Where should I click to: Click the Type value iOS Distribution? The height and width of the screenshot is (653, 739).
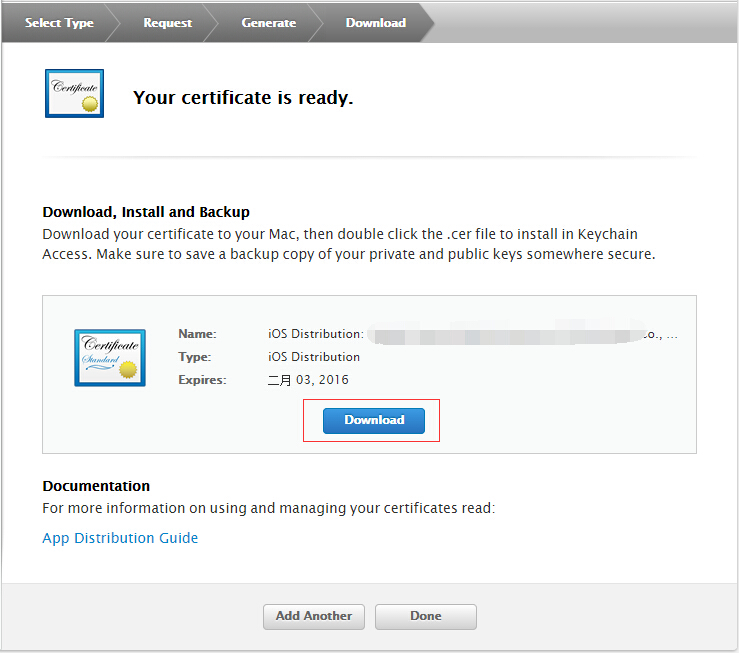click(x=314, y=357)
